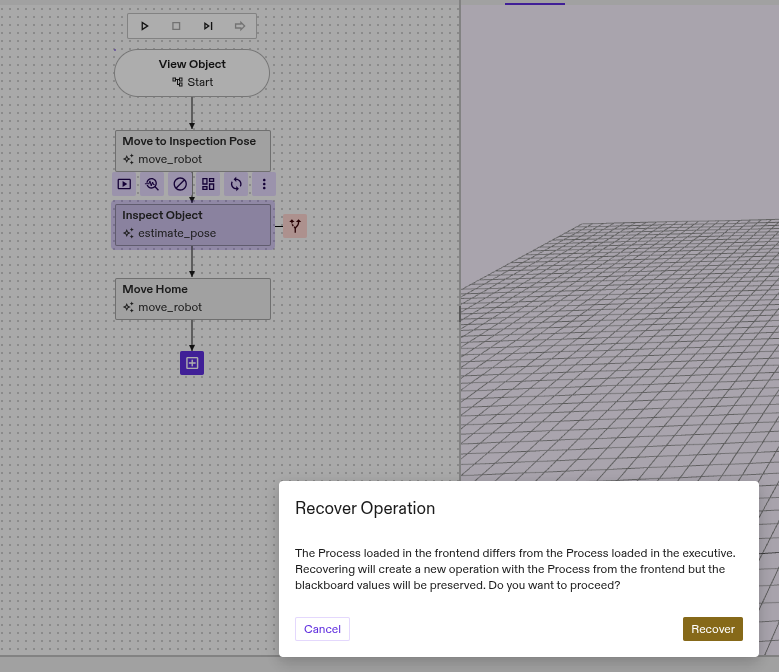Select the Move to Inspection Pose node
779x672 pixels.
192,150
